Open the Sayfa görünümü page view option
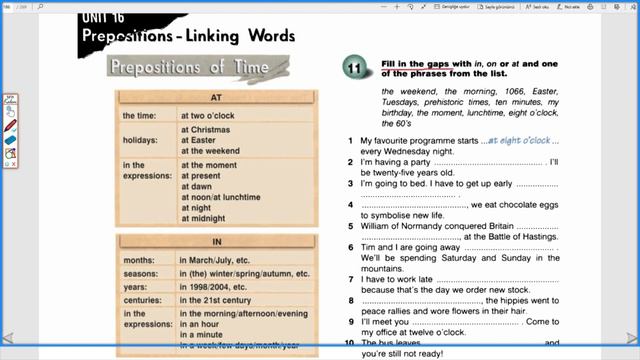The image size is (640, 360). click(x=496, y=7)
